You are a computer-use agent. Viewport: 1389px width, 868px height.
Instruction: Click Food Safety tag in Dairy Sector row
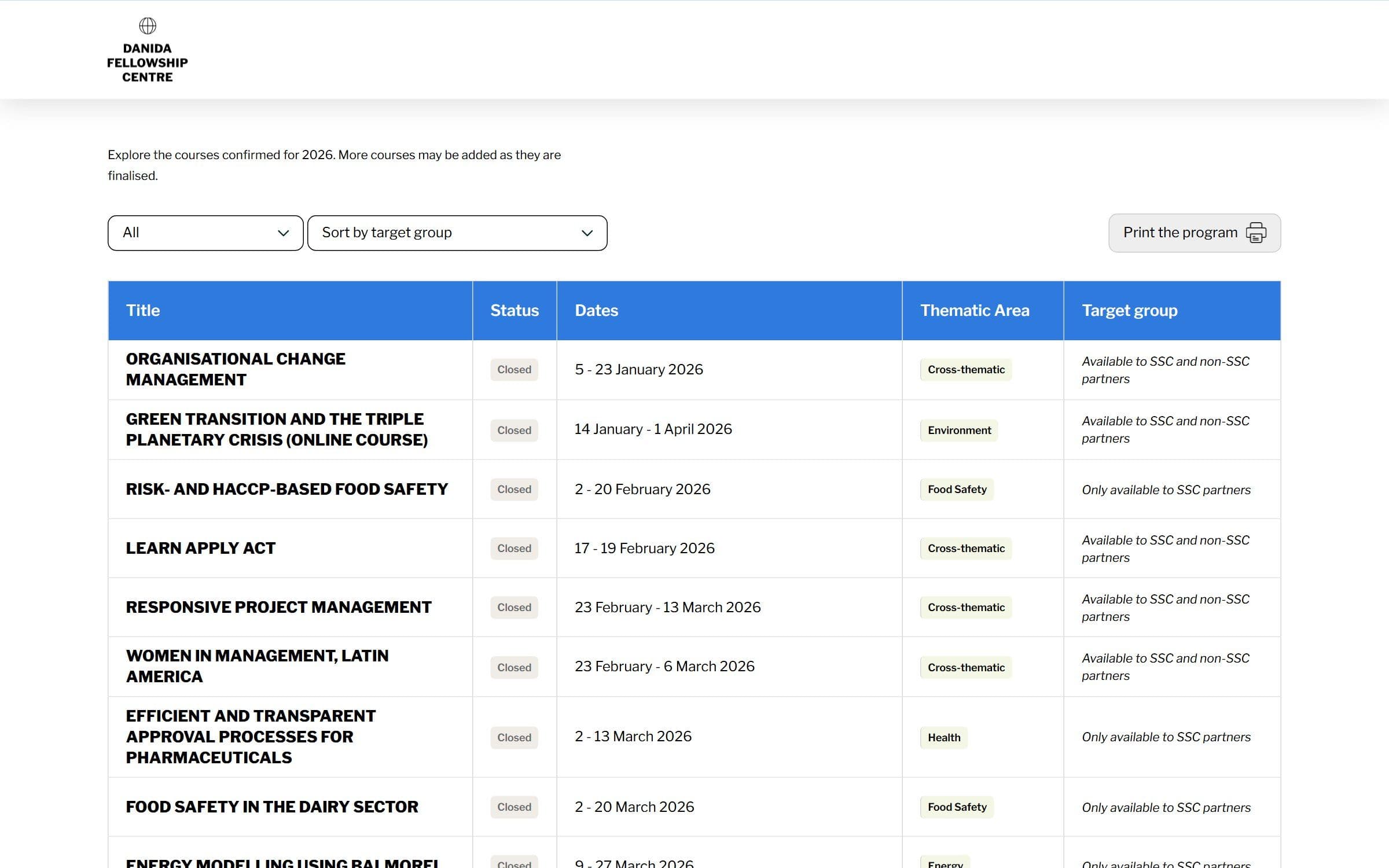(x=957, y=807)
